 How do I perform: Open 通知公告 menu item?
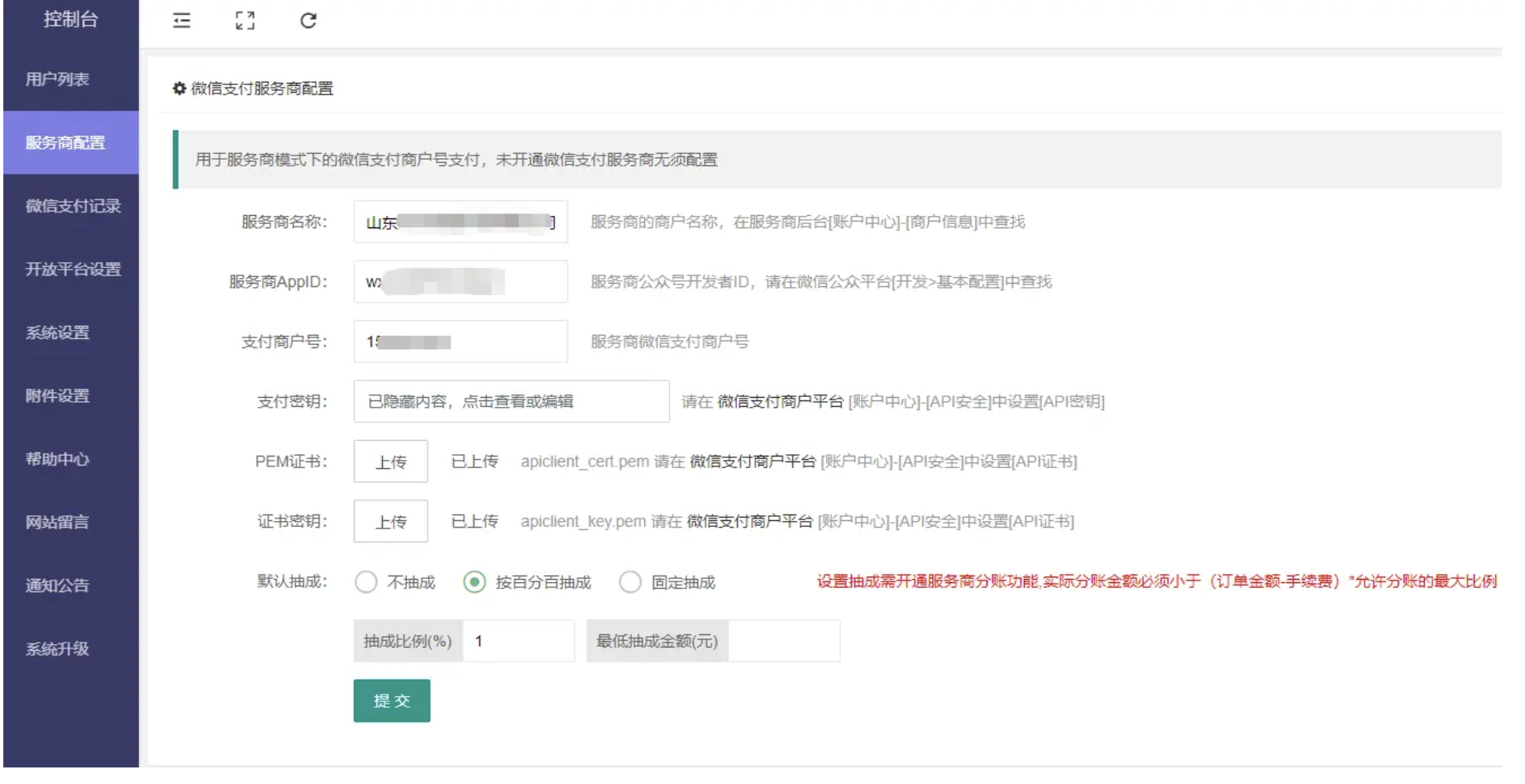[71, 586]
